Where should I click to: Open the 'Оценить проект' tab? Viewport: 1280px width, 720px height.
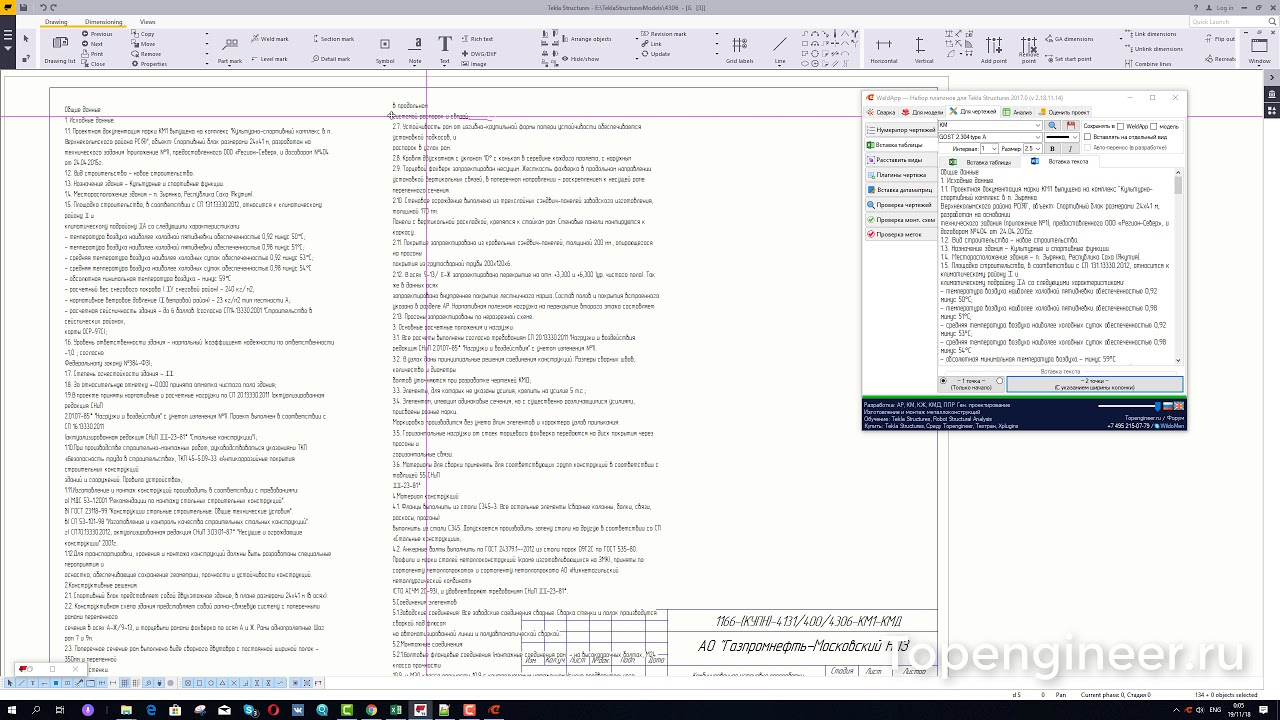coord(1063,112)
